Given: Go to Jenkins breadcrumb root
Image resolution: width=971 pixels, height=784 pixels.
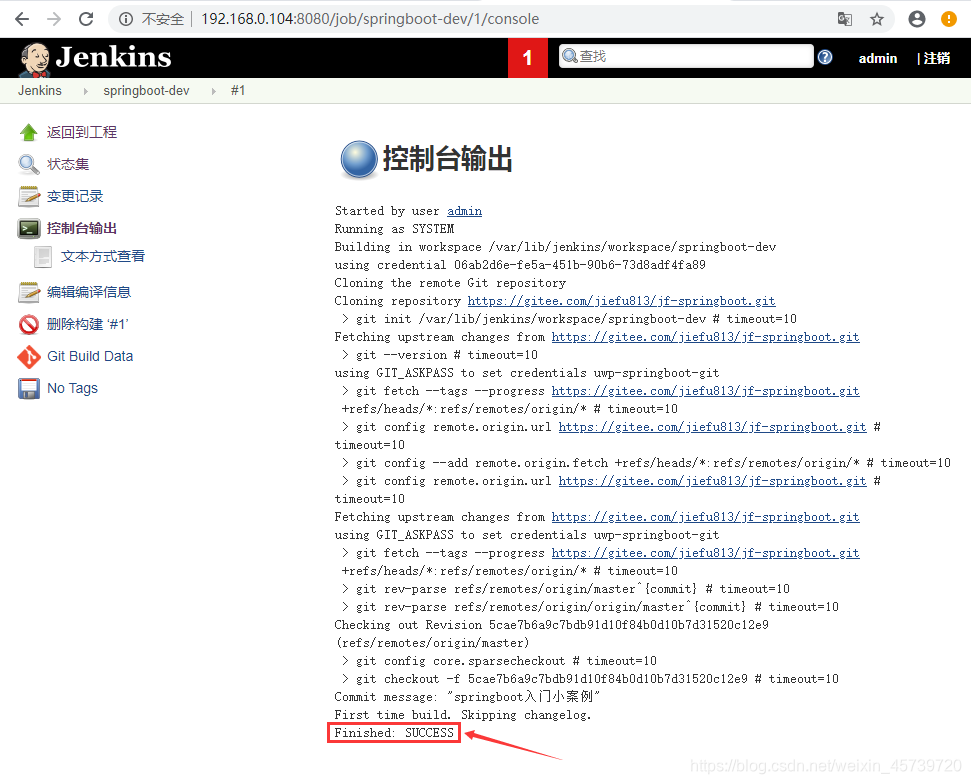Looking at the screenshot, I should point(40,90).
